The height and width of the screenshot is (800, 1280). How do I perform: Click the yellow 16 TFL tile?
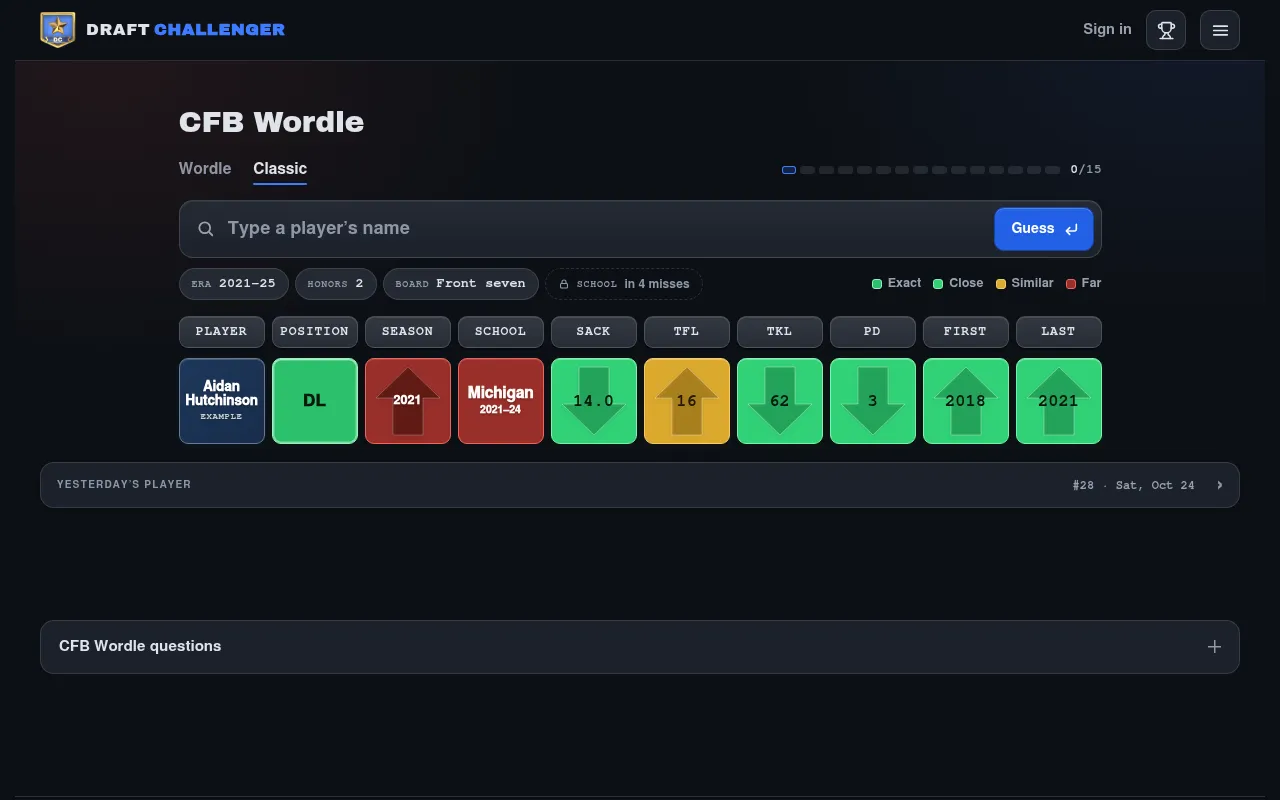[687, 401]
